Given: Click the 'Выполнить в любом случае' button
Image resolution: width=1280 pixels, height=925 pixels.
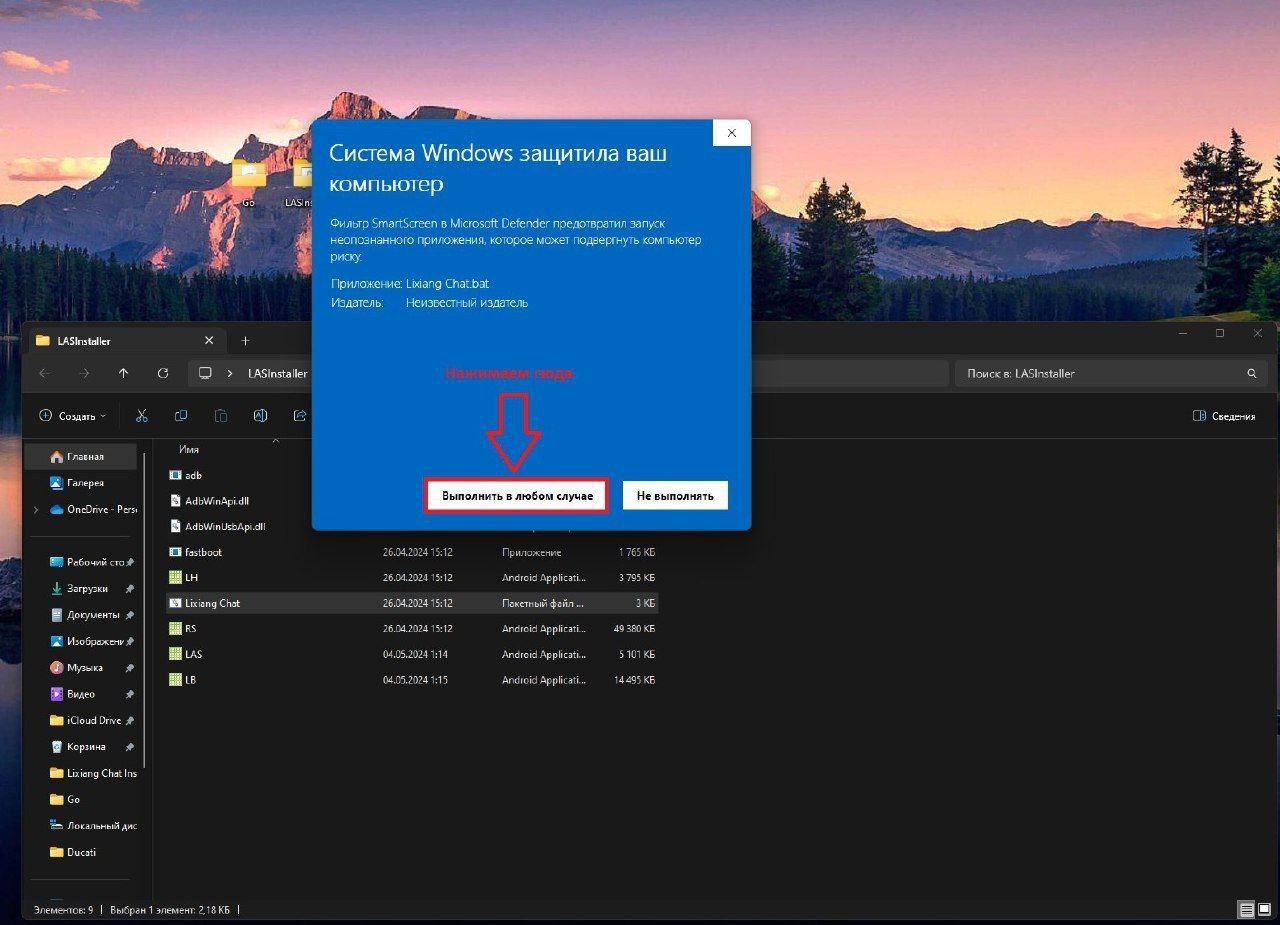Looking at the screenshot, I should [517, 495].
